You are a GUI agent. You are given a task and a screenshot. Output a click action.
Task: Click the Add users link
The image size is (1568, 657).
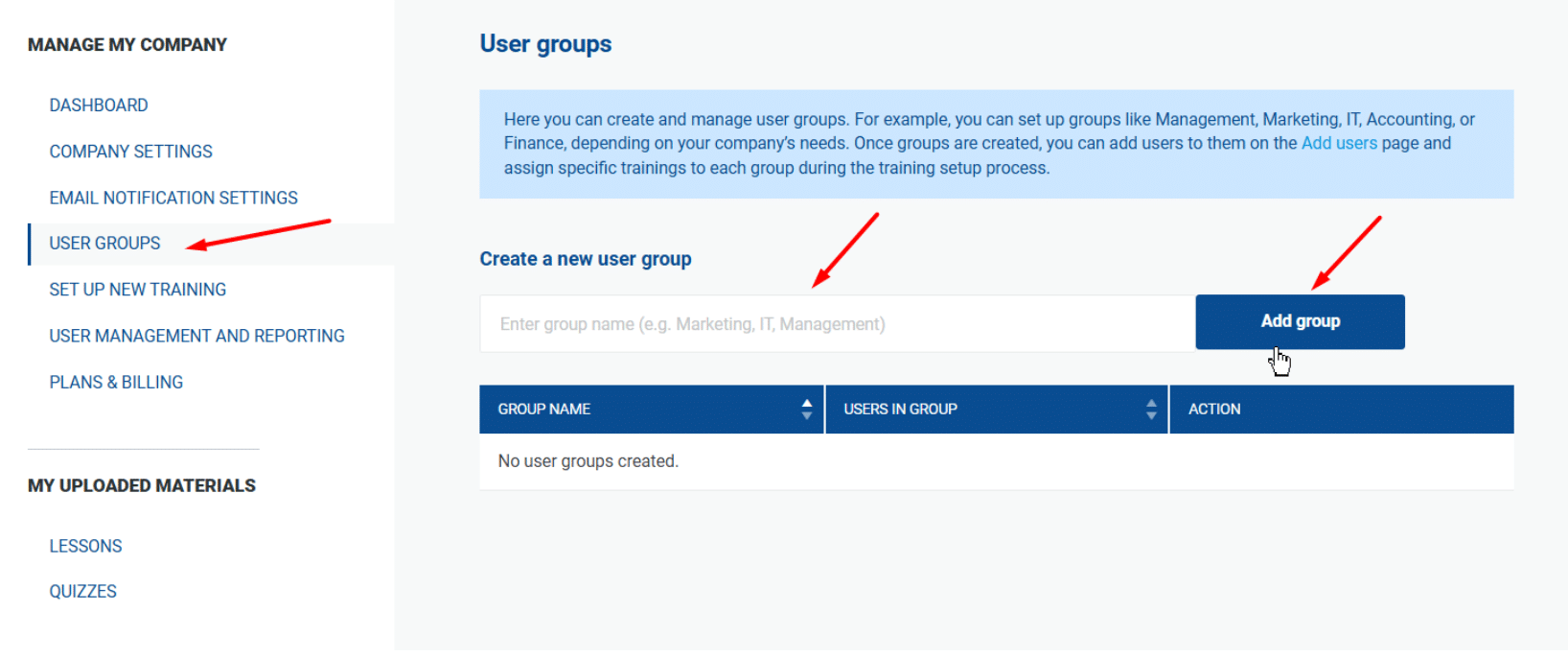pos(1339,143)
